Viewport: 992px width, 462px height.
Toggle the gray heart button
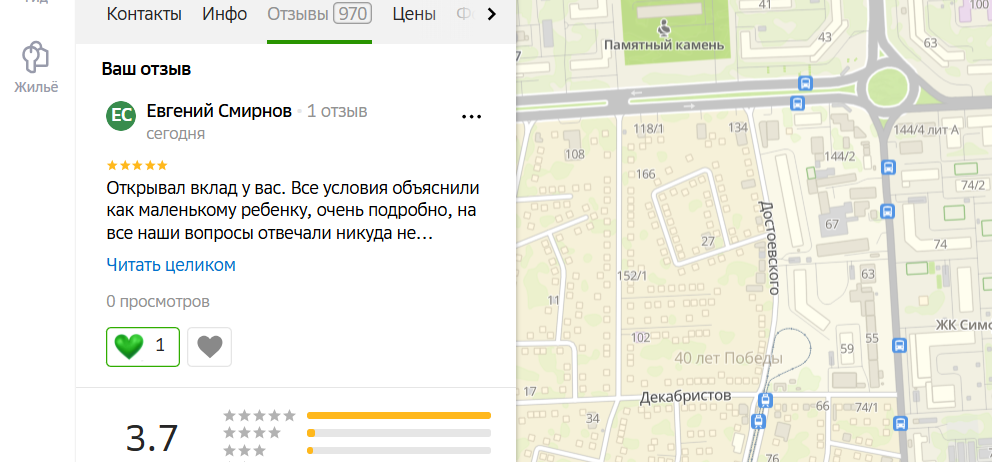tap(209, 347)
